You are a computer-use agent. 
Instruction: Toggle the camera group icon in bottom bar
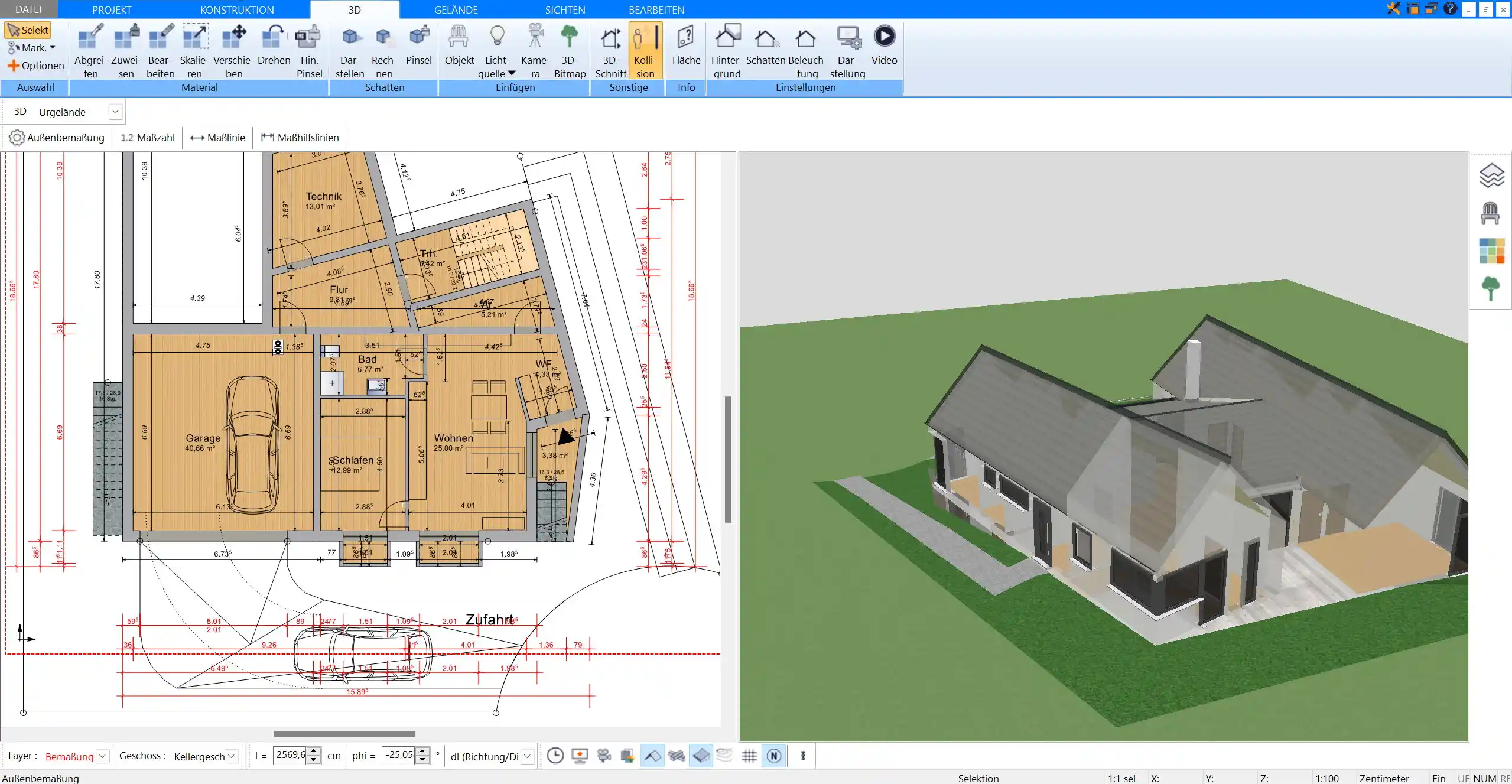pyautogui.click(x=603, y=756)
